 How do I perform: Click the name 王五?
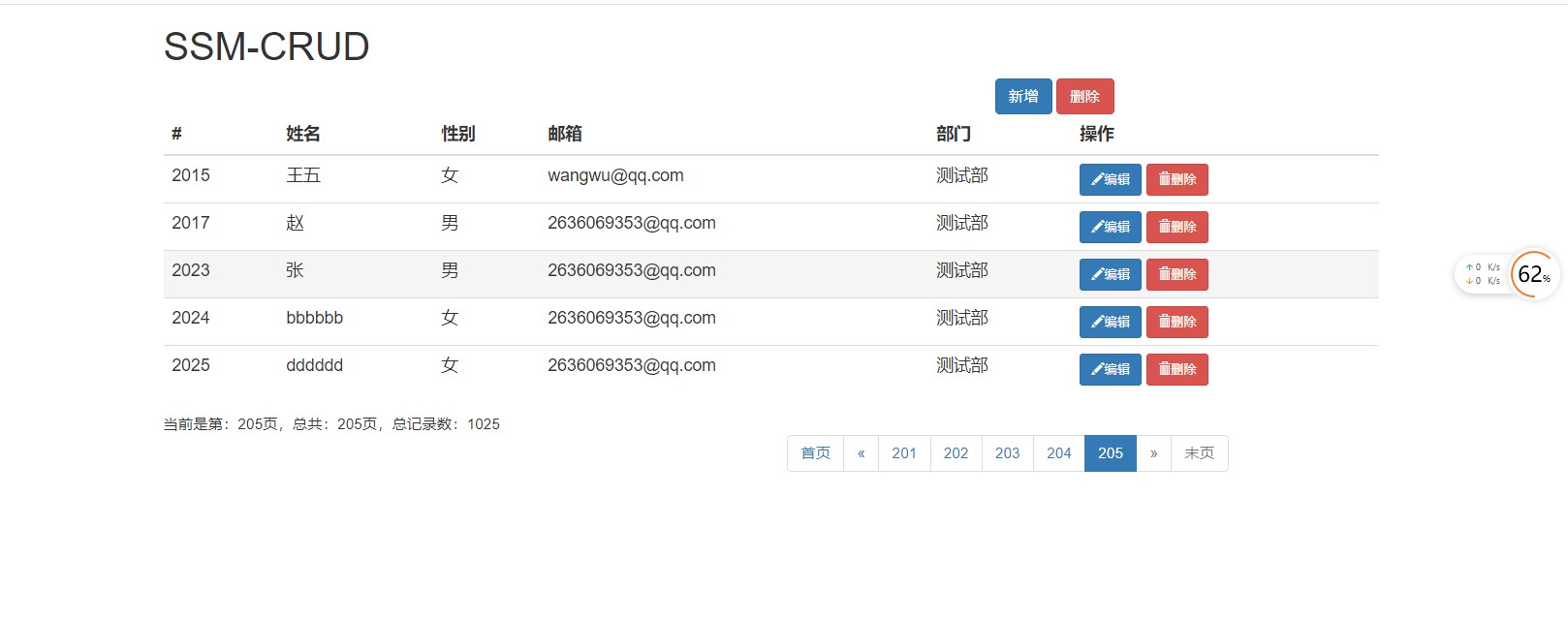click(303, 175)
